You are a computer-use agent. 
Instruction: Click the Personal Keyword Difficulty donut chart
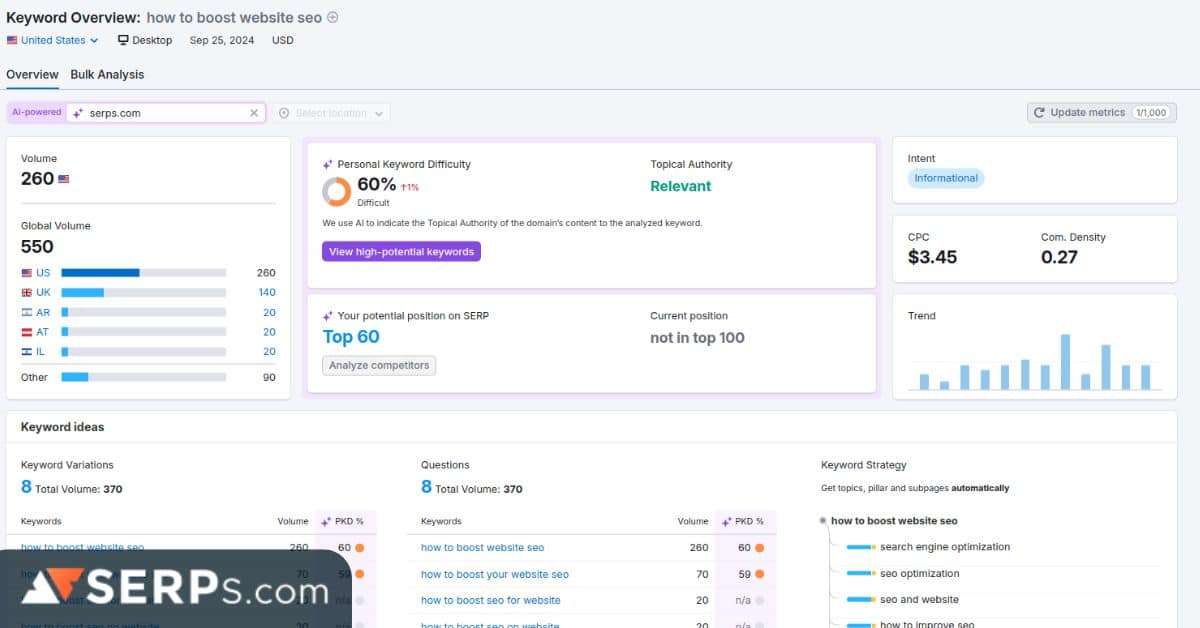pyautogui.click(x=336, y=191)
